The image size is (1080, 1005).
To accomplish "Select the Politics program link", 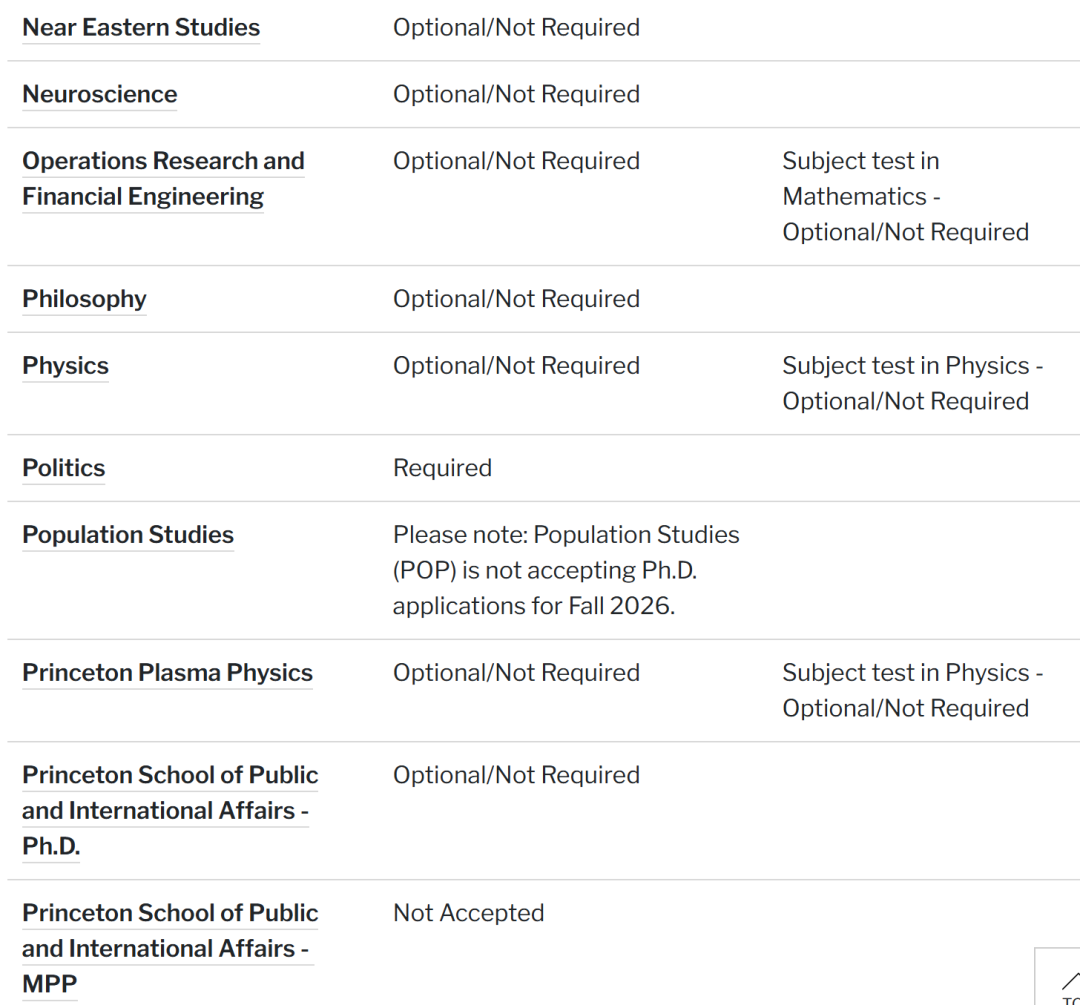I will tap(63, 468).
